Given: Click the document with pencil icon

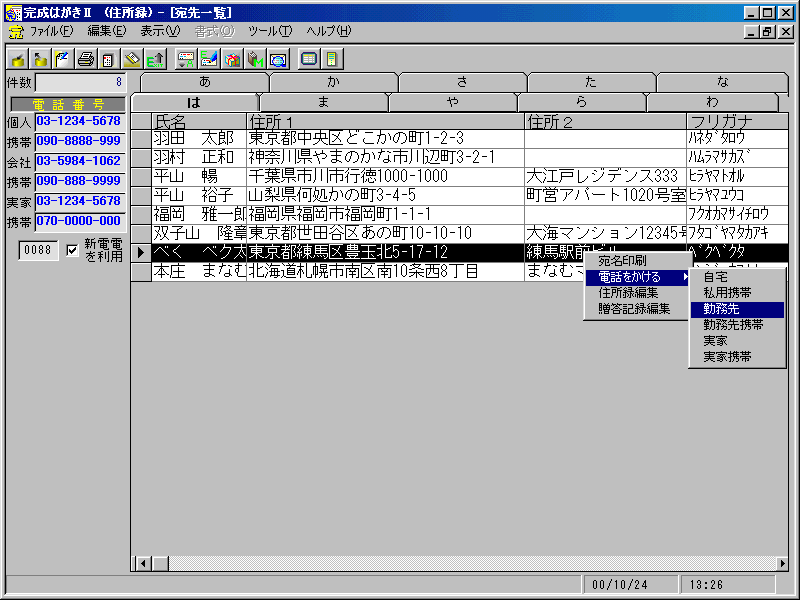Looking at the screenshot, I should 63,59.
